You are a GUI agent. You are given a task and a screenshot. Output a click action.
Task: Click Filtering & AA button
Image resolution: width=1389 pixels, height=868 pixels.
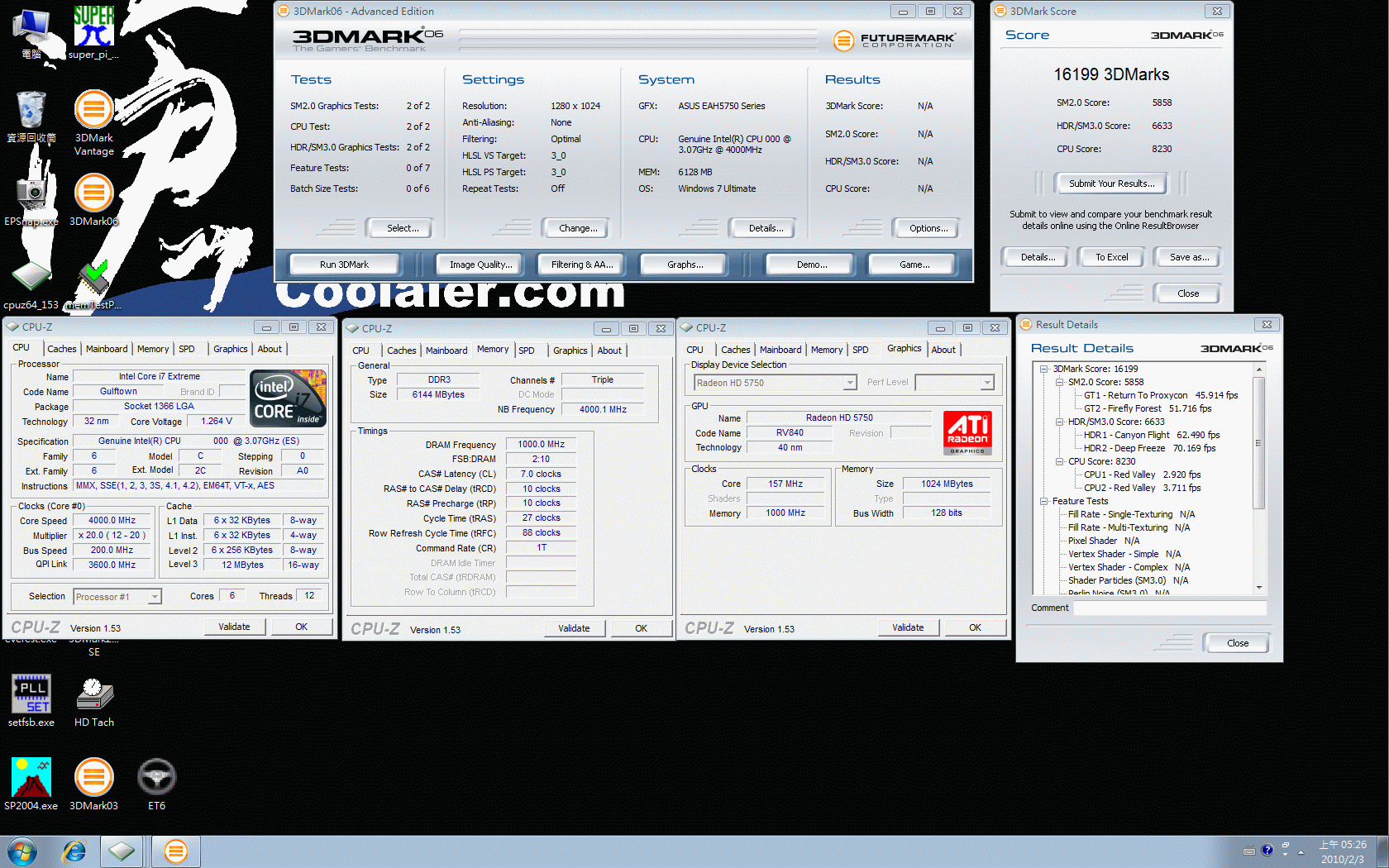coord(581,265)
